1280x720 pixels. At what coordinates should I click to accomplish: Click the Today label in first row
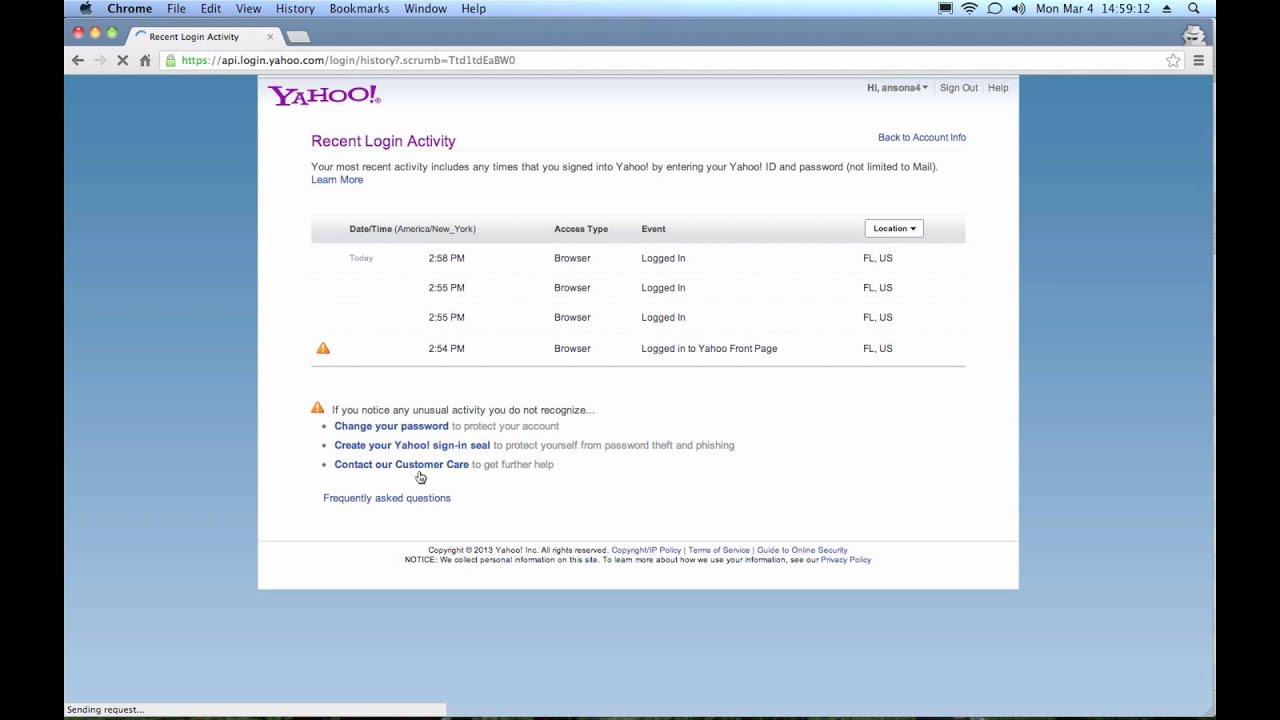click(361, 258)
